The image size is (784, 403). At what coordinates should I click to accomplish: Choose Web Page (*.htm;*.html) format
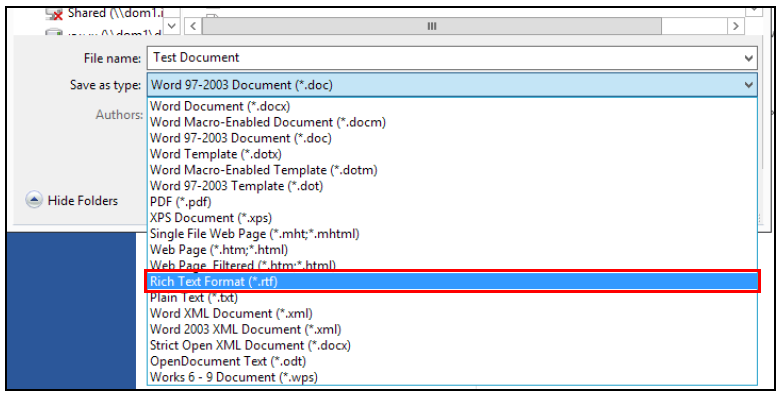coord(219,250)
